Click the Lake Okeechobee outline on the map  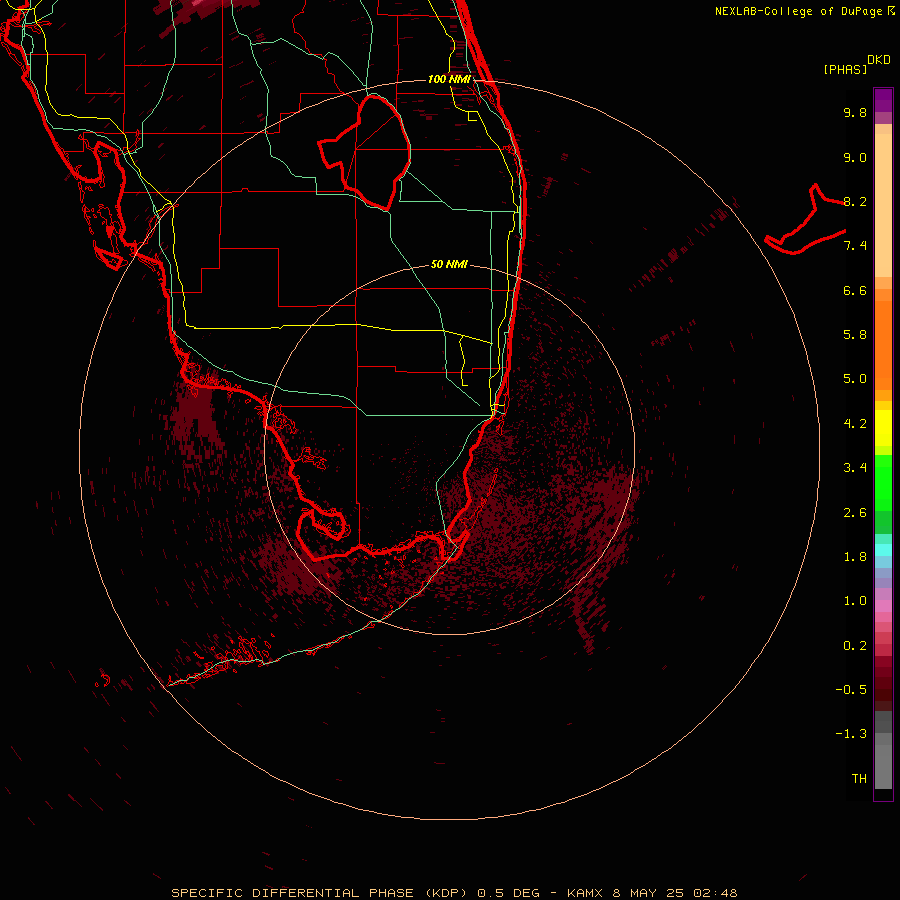pyautogui.click(x=364, y=152)
